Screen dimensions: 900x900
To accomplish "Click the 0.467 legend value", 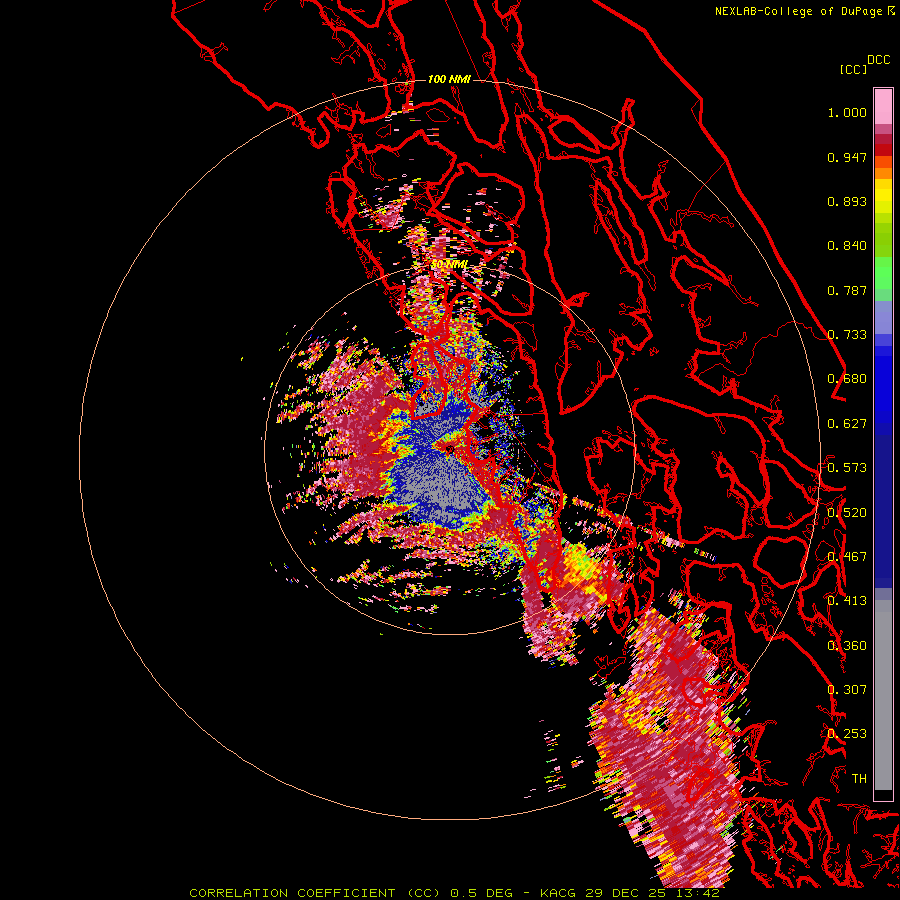I will [x=847, y=557].
